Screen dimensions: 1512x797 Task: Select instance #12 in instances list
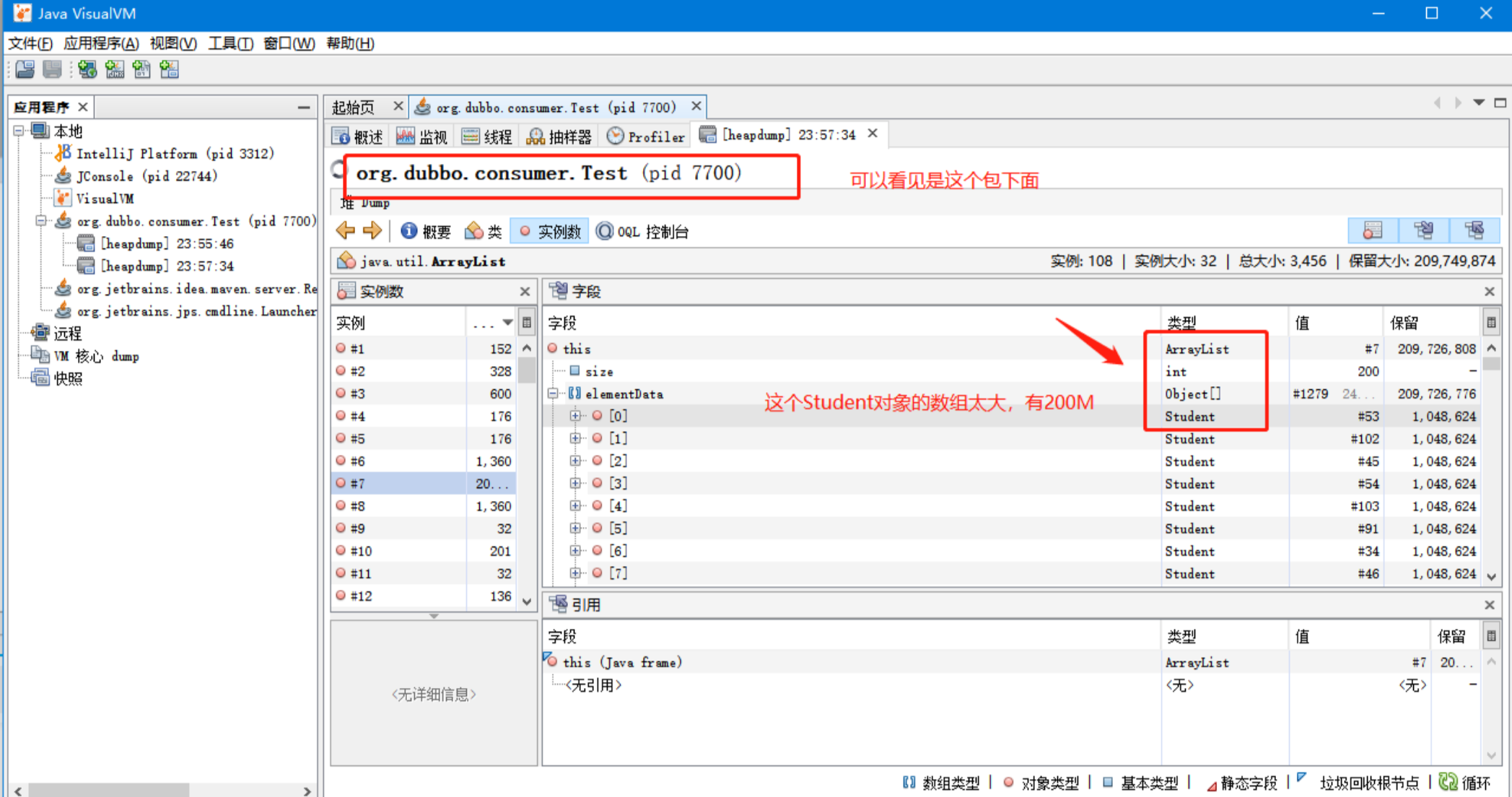pyautogui.click(x=424, y=596)
